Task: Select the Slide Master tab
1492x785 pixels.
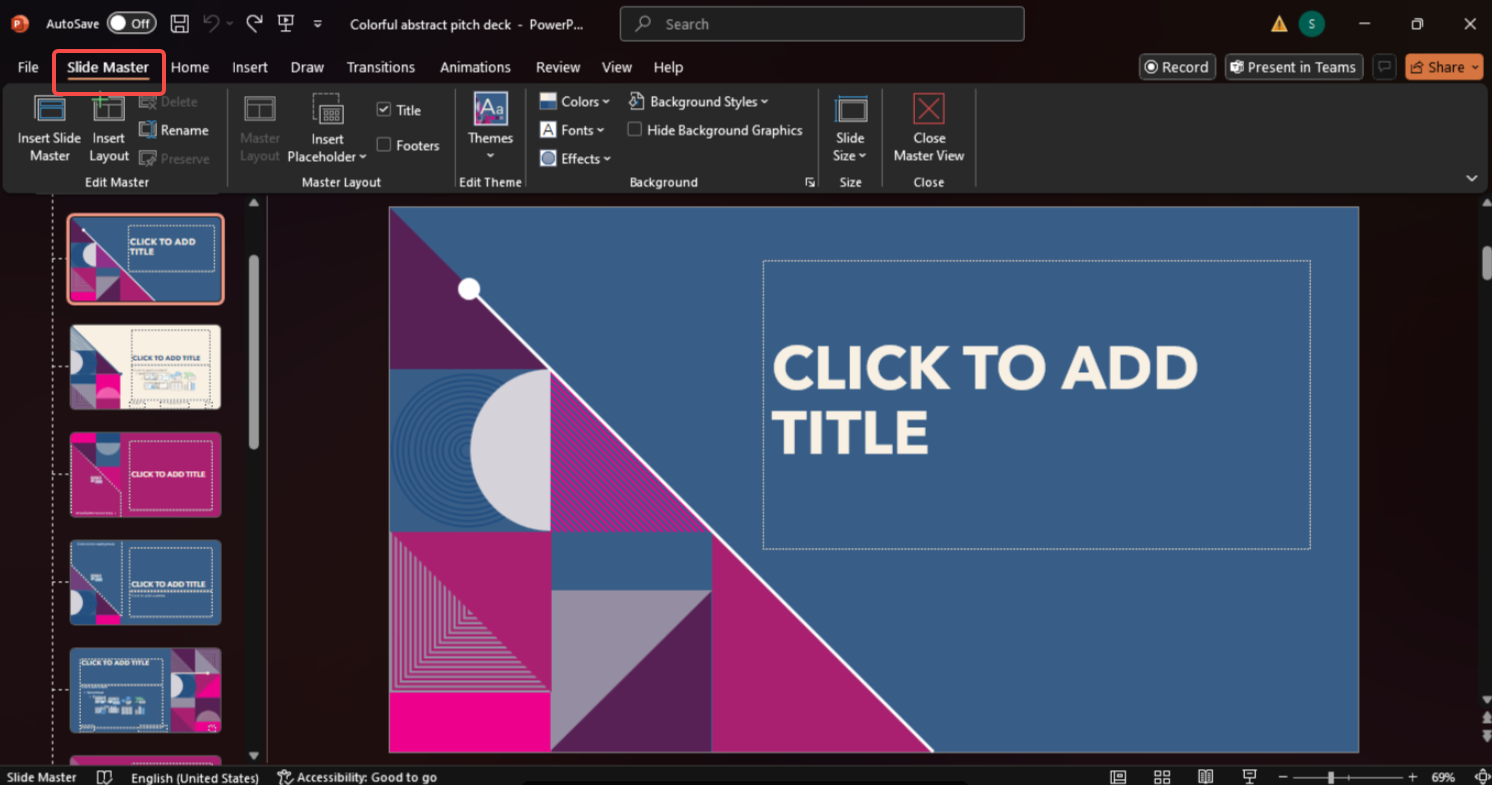Action: tap(108, 67)
